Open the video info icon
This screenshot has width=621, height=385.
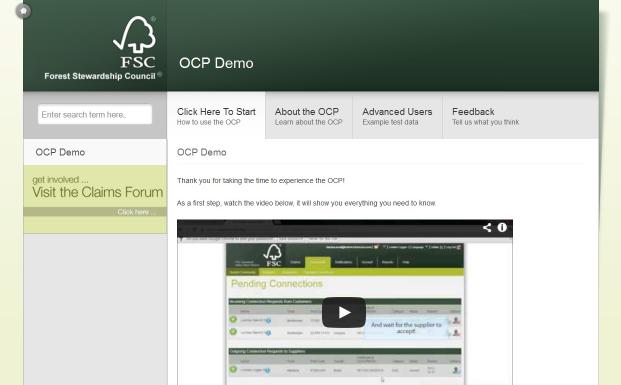click(x=502, y=227)
